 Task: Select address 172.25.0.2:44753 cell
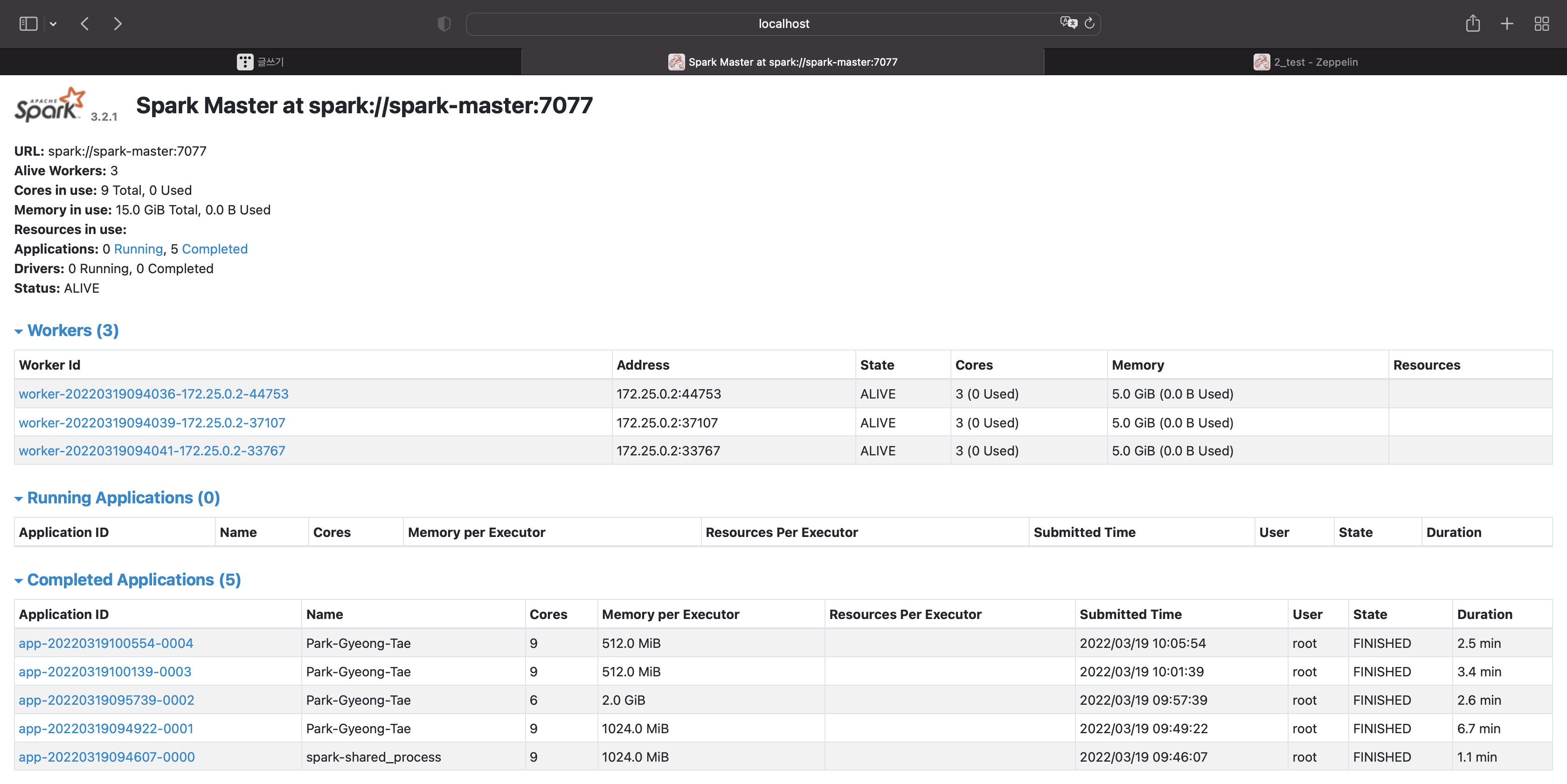[x=733, y=394]
